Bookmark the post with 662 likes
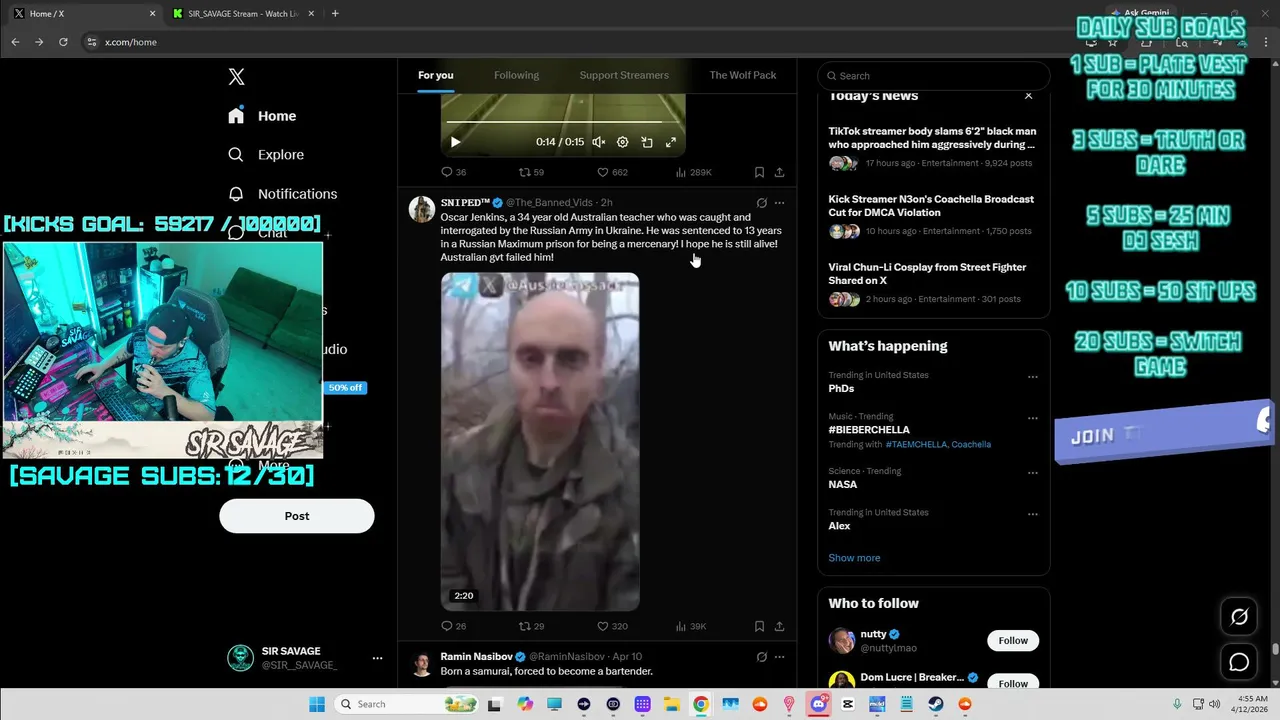The image size is (1280, 720). click(x=759, y=172)
